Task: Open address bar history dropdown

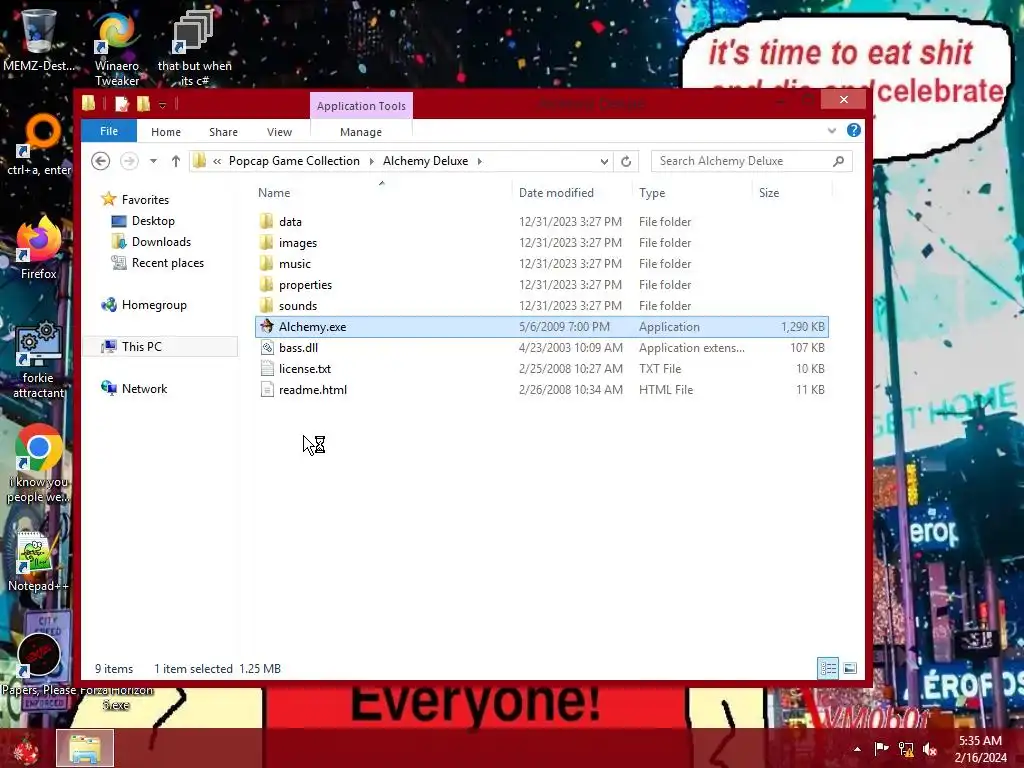Action: click(604, 161)
